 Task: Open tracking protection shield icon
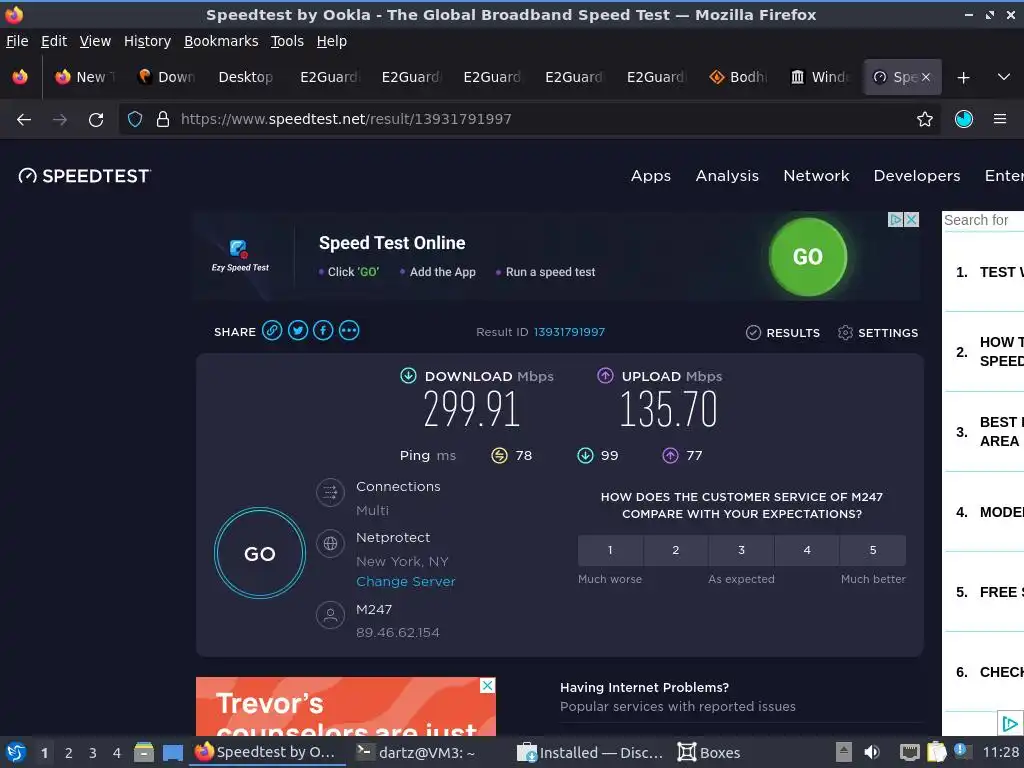click(135, 119)
